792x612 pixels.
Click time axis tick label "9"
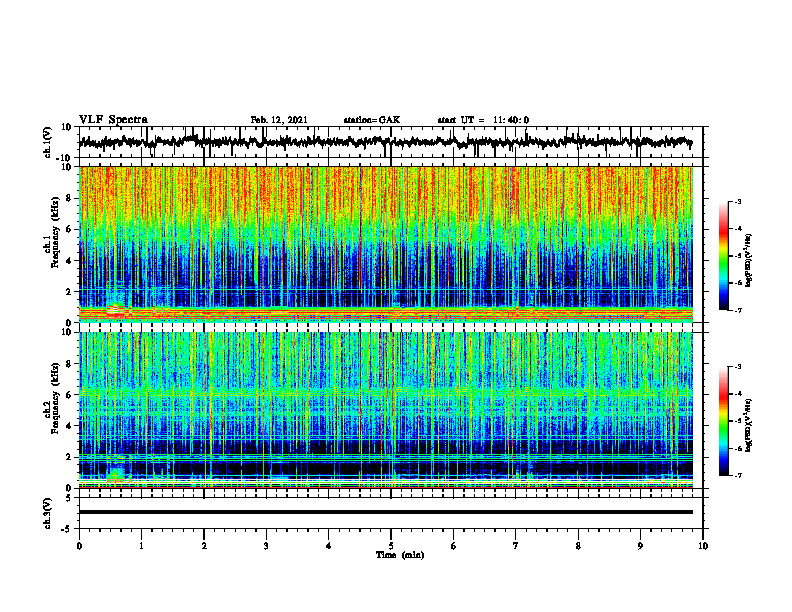pos(640,546)
